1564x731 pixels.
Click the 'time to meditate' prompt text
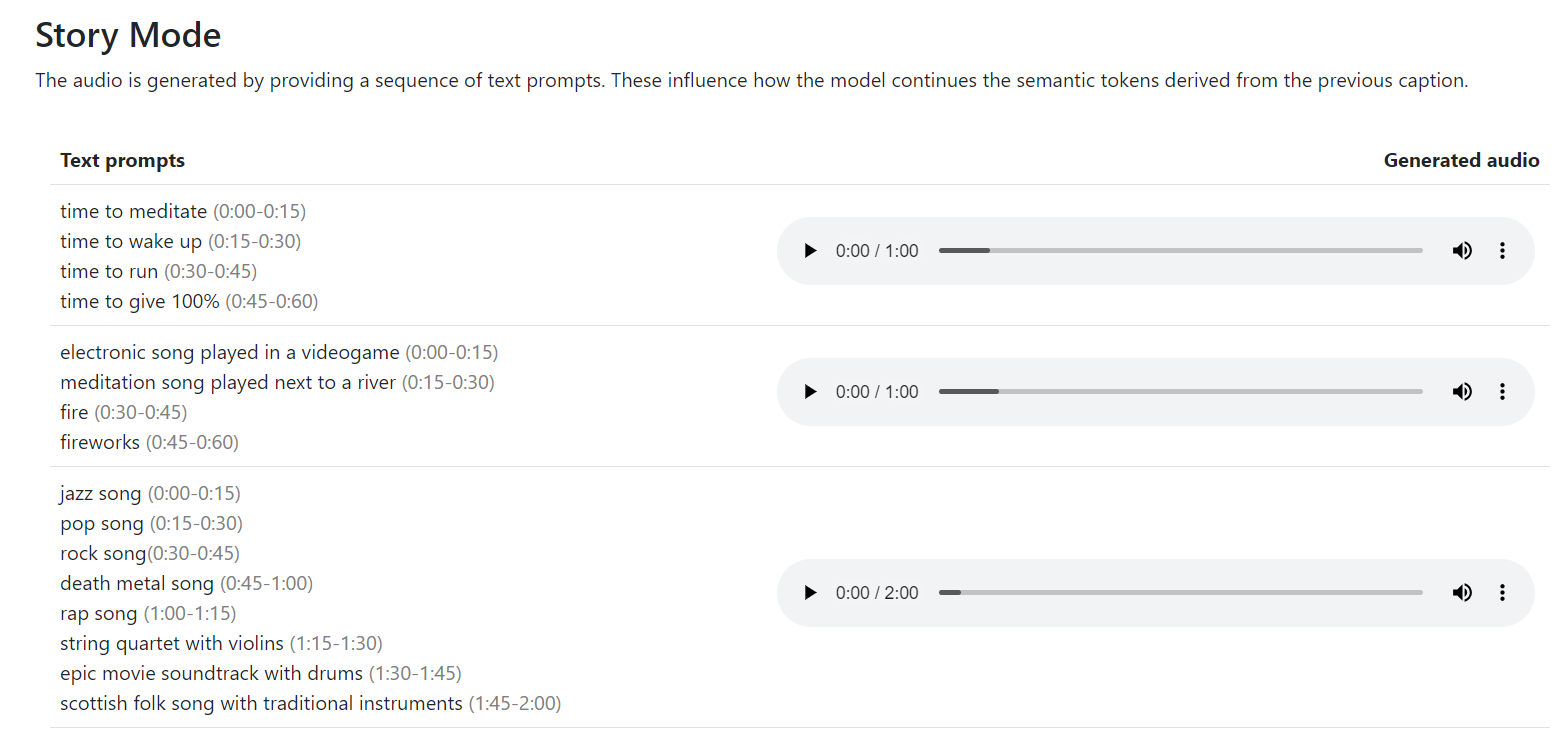pyautogui.click(x=133, y=212)
